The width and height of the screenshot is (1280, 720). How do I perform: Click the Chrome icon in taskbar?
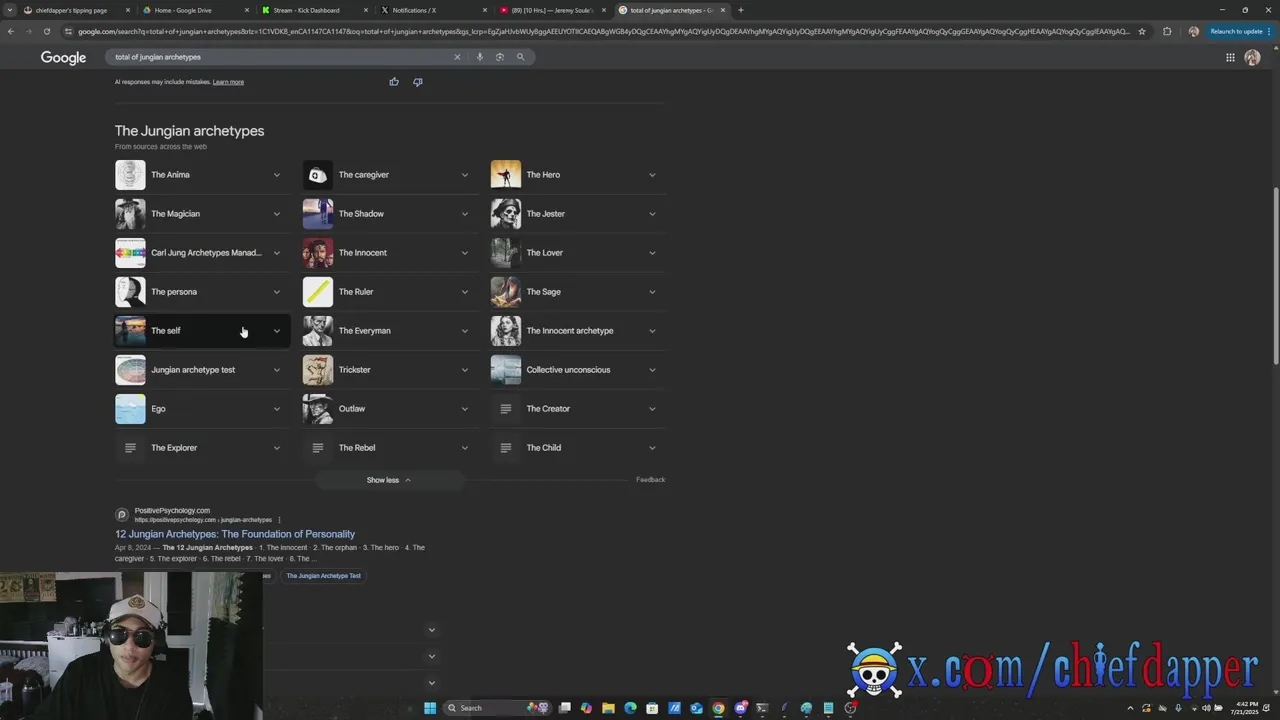pyautogui.click(x=718, y=708)
